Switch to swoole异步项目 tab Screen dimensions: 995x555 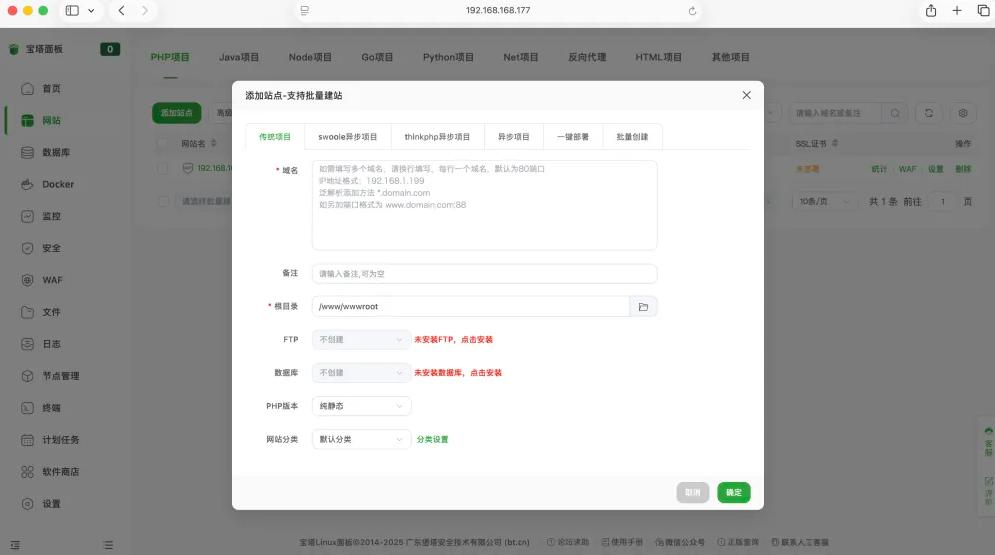tap(347, 136)
